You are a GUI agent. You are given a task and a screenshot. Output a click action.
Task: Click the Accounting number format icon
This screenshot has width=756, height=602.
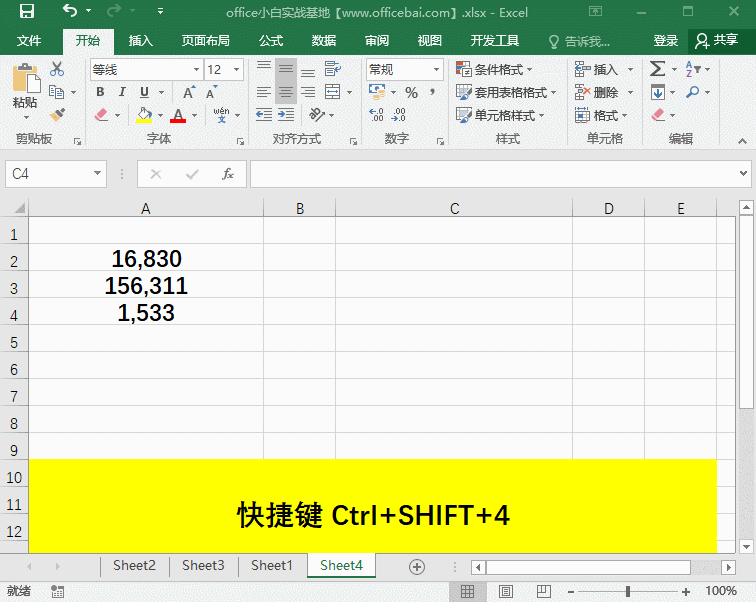(x=377, y=91)
